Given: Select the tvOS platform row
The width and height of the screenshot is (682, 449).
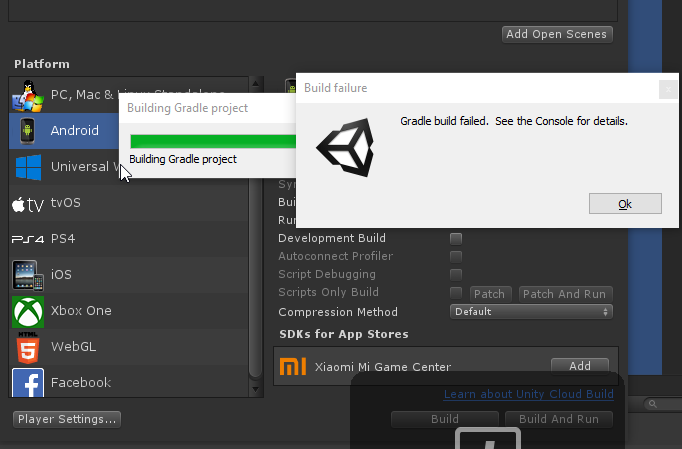Looking at the screenshot, I should [129, 203].
